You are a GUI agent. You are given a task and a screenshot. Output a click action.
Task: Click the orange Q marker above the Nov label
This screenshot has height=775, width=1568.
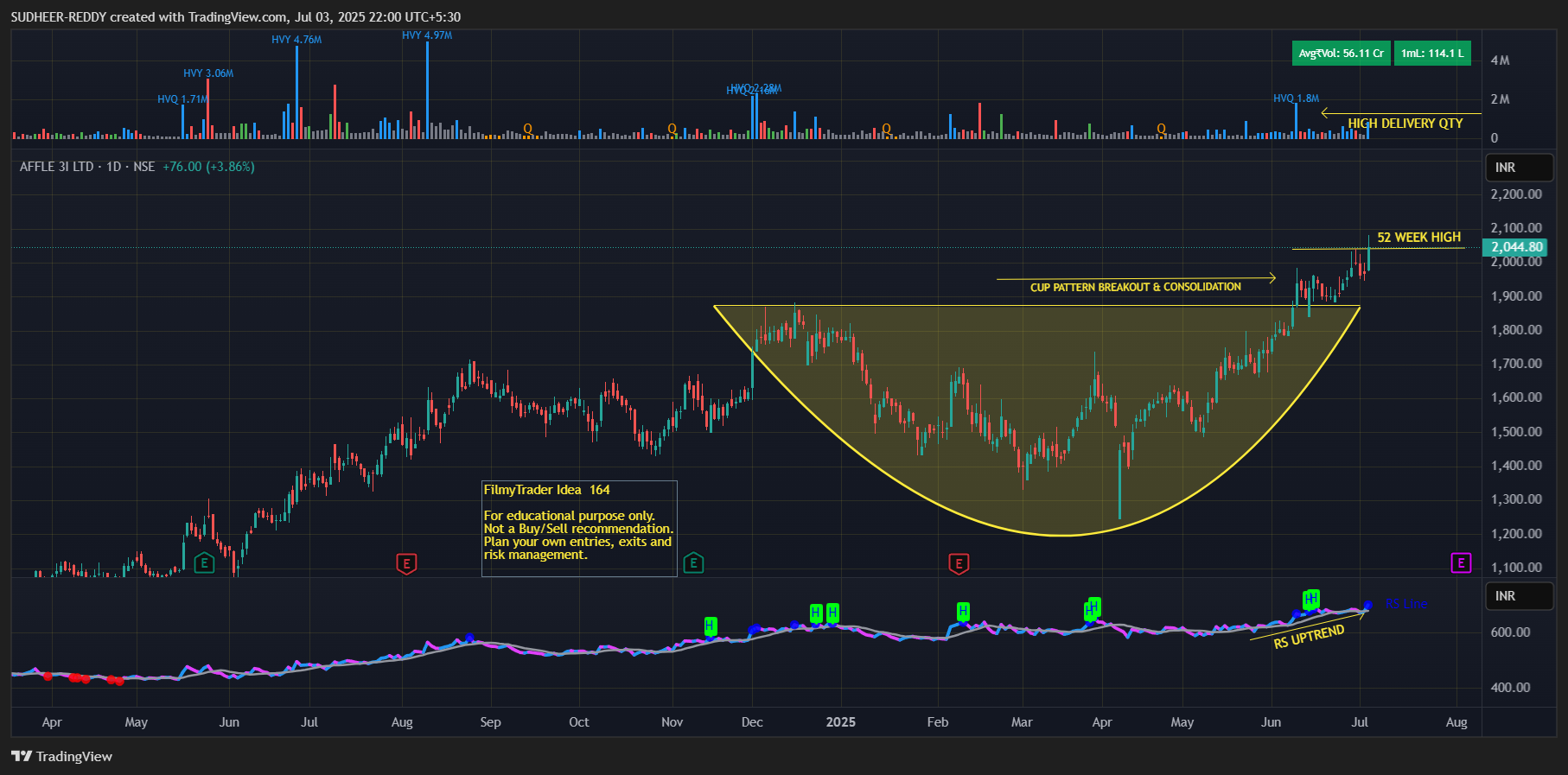[672, 130]
